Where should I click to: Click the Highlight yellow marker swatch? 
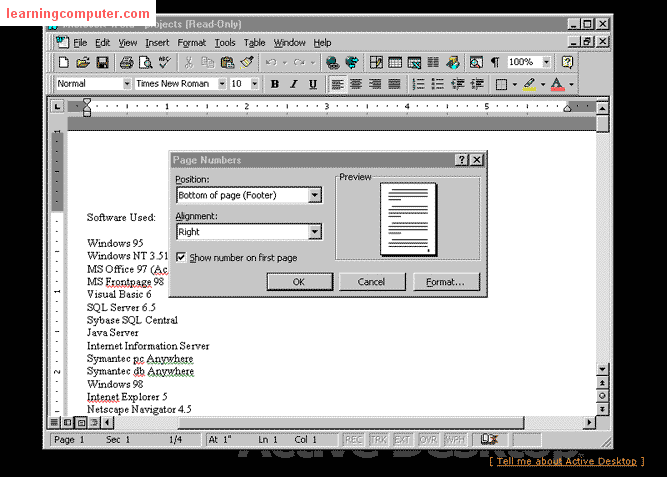[x=530, y=84]
